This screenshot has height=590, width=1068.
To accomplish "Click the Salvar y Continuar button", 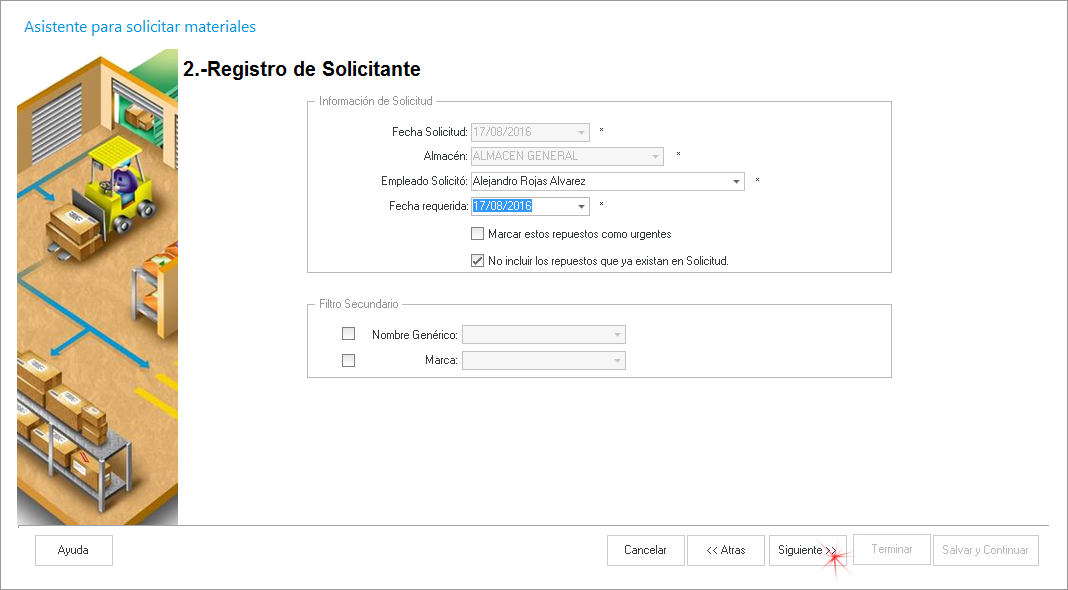I will (985, 550).
